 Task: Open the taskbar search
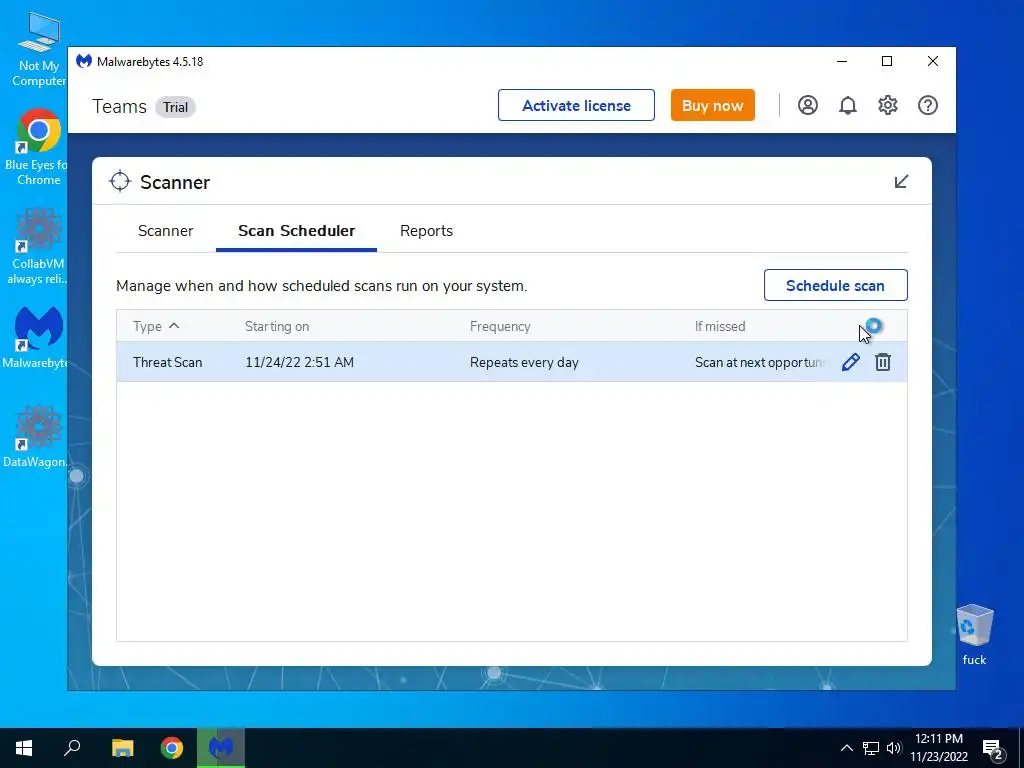[x=72, y=748]
